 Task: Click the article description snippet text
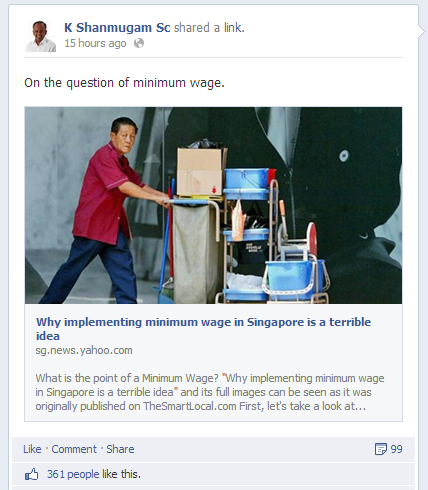pyautogui.click(x=210, y=392)
